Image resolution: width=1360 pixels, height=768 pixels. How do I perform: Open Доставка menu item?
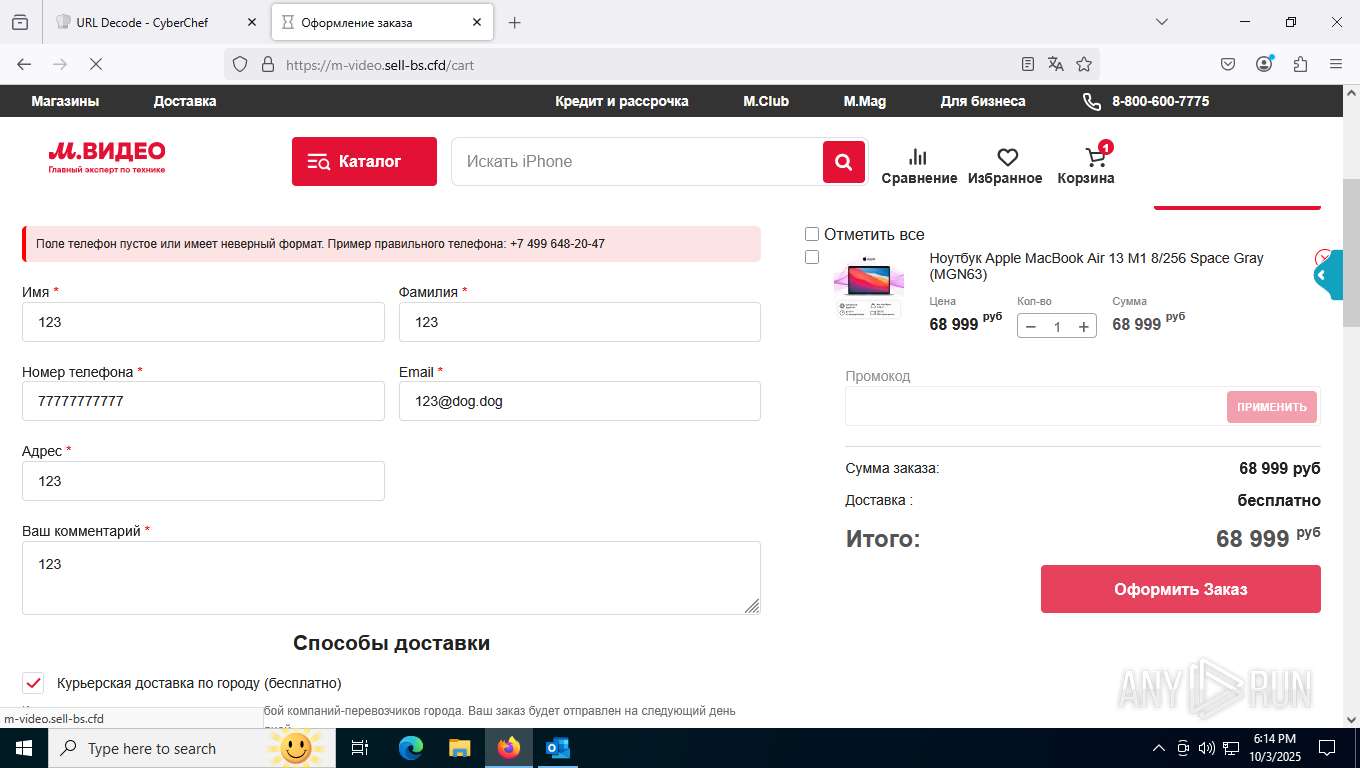(185, 101)
